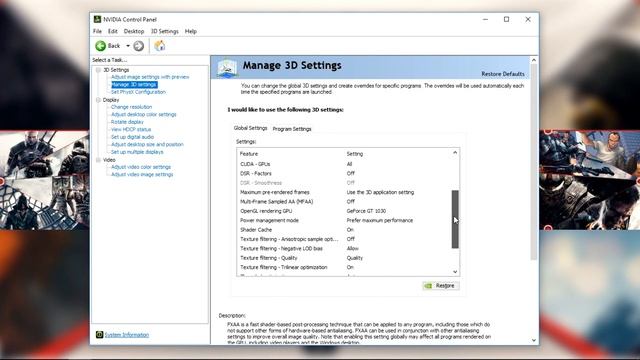
Task: Open Change resolution task
Action: click(x=131, y=107)
